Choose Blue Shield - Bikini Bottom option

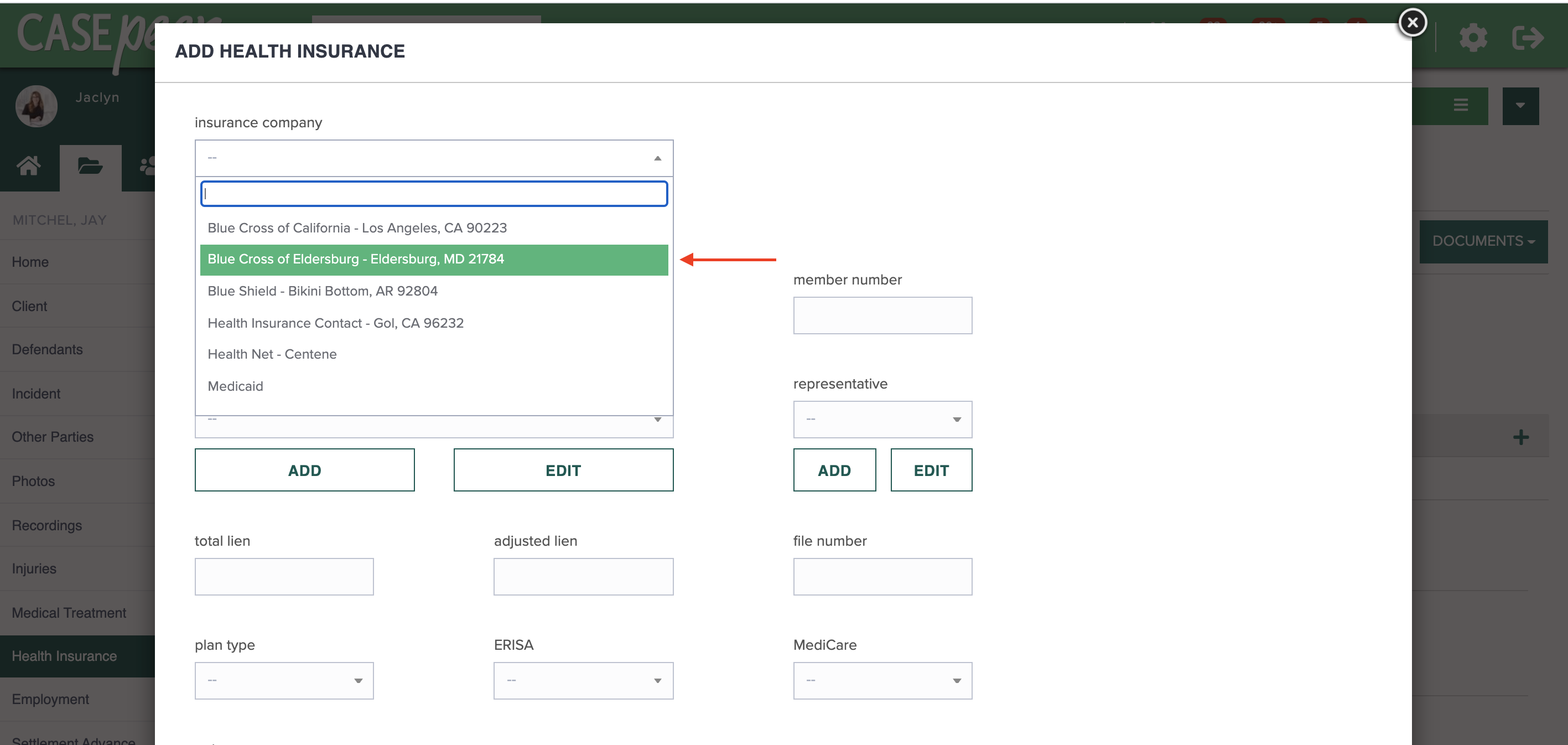point(433,291)
